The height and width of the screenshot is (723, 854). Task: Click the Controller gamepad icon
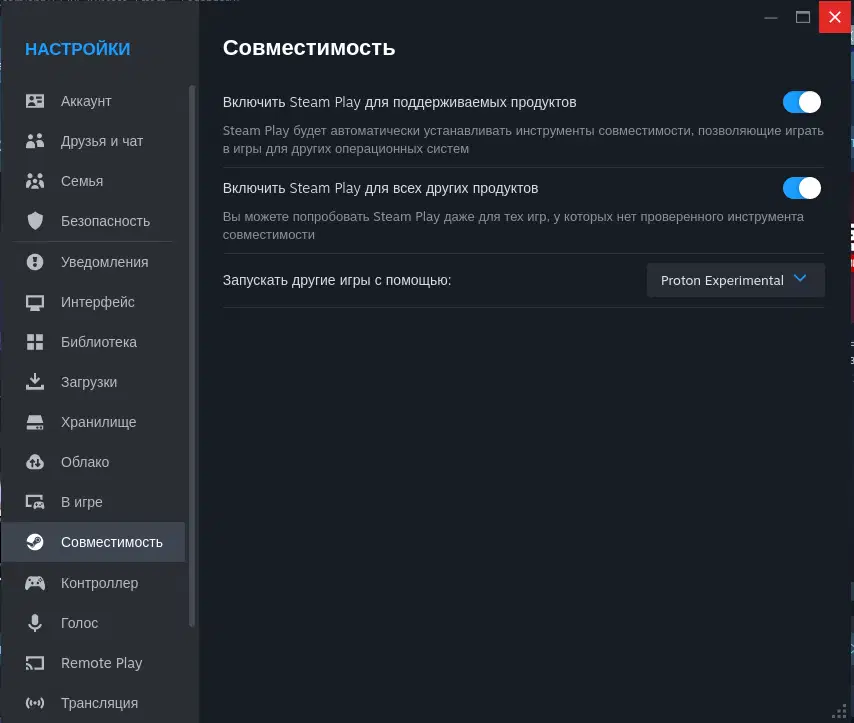[x=35, y=583]
